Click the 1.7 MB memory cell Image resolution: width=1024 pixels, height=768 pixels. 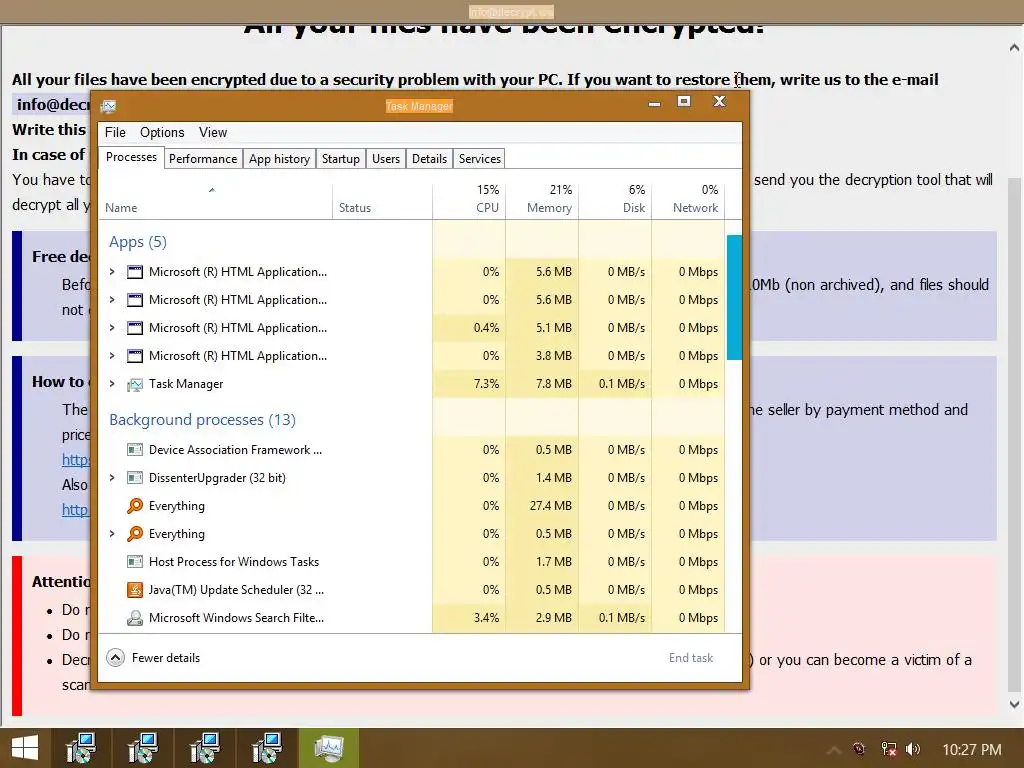[542, 562]
